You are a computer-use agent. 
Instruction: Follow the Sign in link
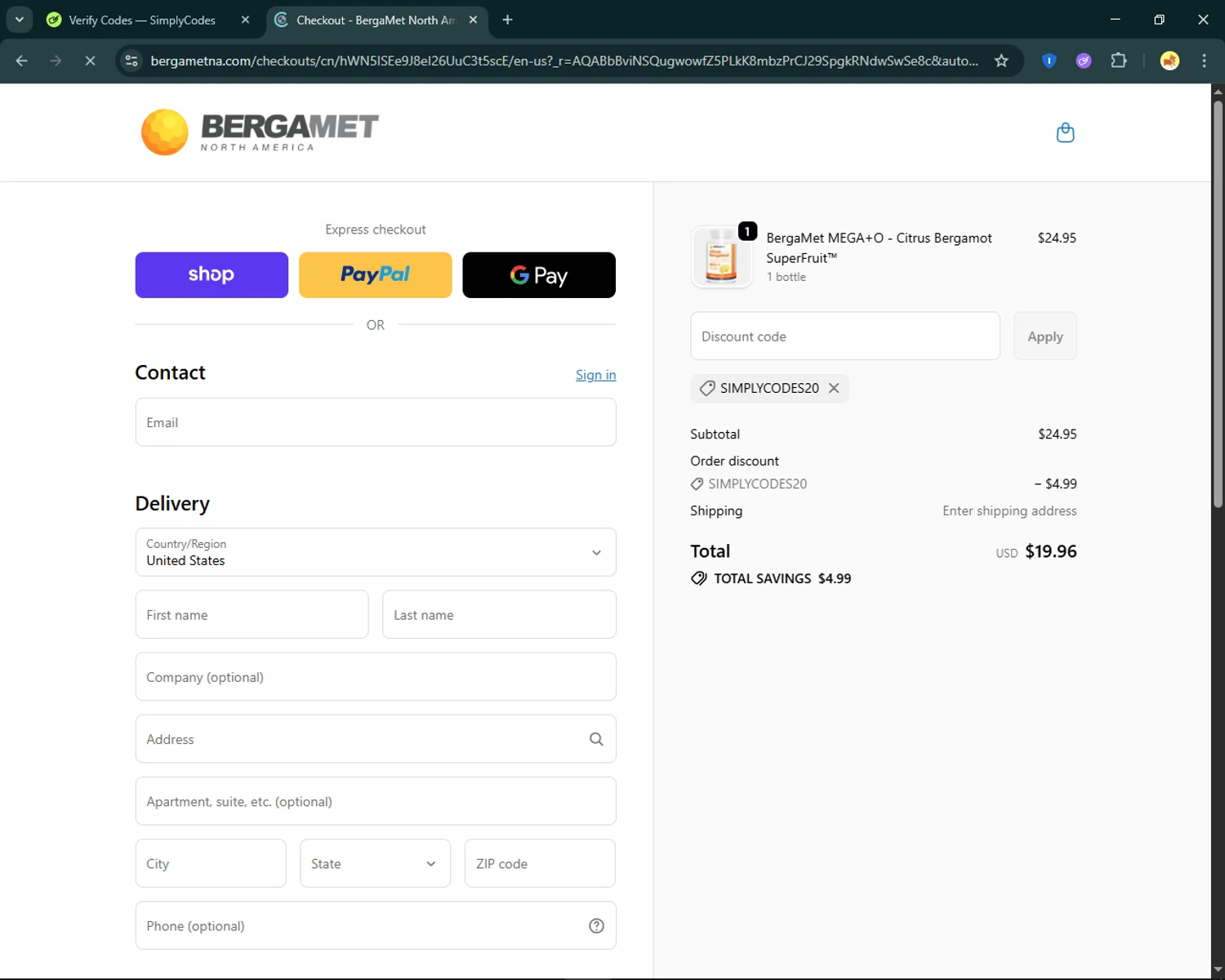click(595, 375)
